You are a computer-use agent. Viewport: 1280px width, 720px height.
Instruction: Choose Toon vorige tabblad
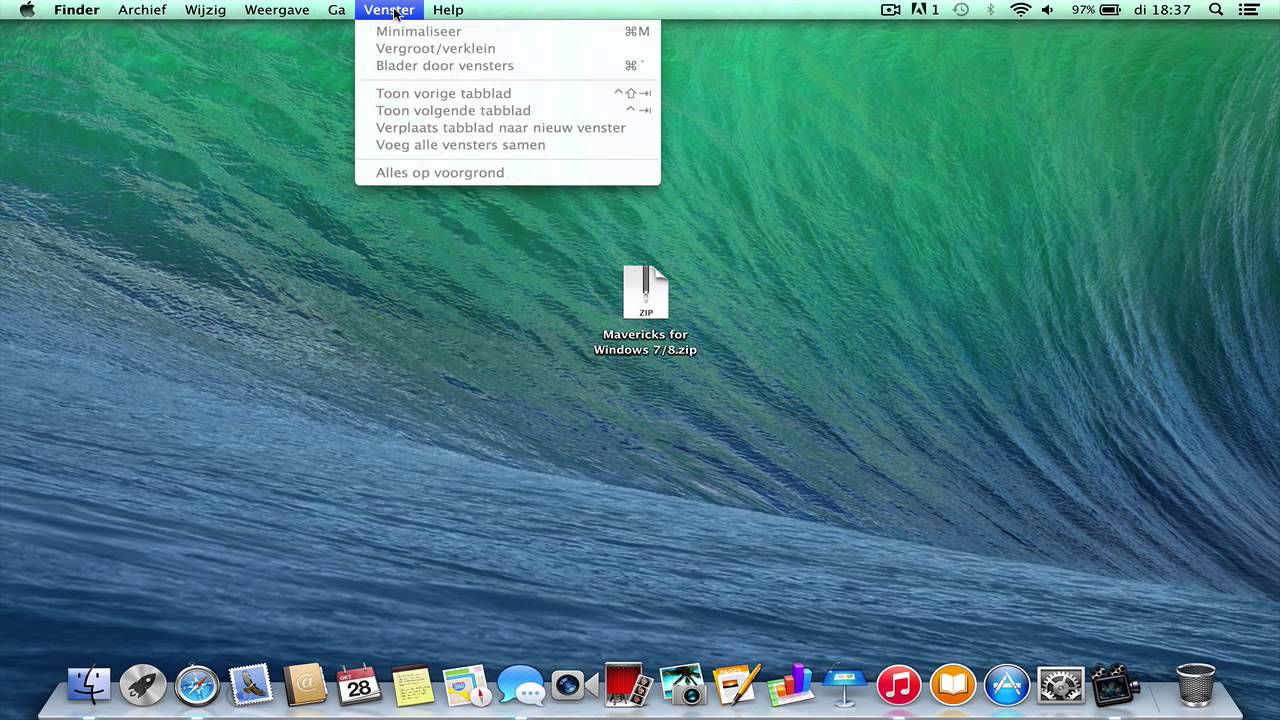coord(508,93)
